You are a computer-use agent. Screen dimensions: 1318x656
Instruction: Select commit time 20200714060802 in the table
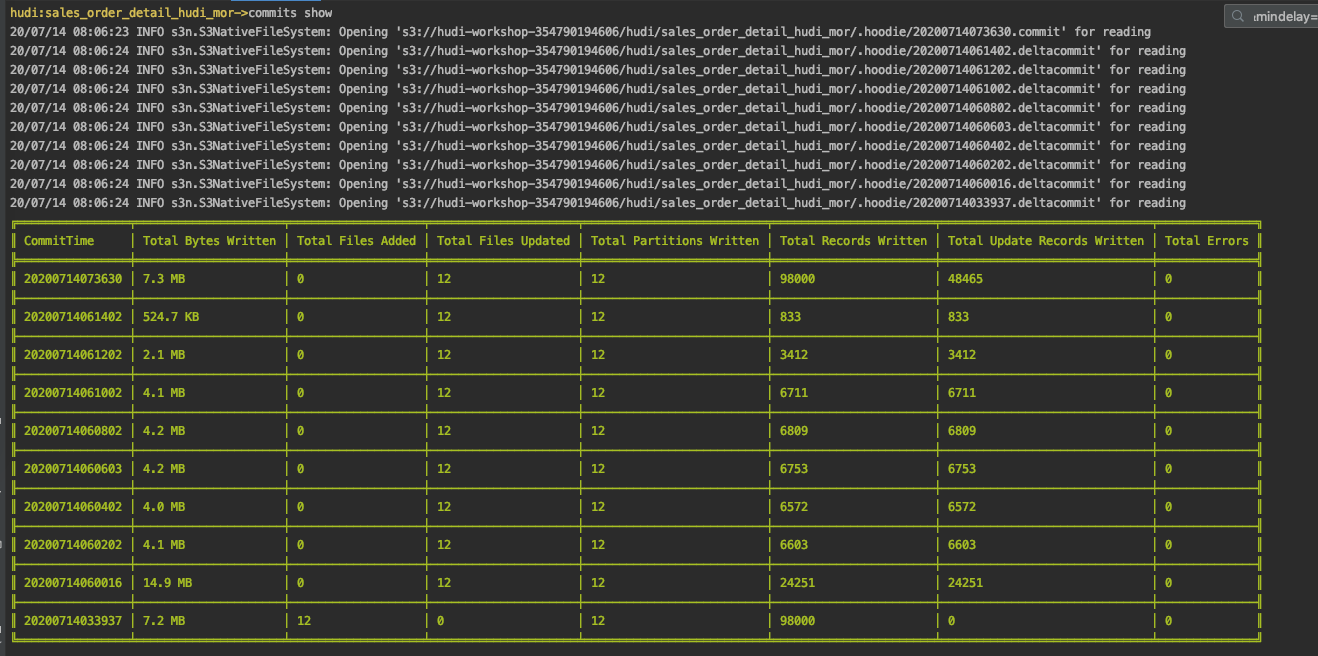pos(73,431)
